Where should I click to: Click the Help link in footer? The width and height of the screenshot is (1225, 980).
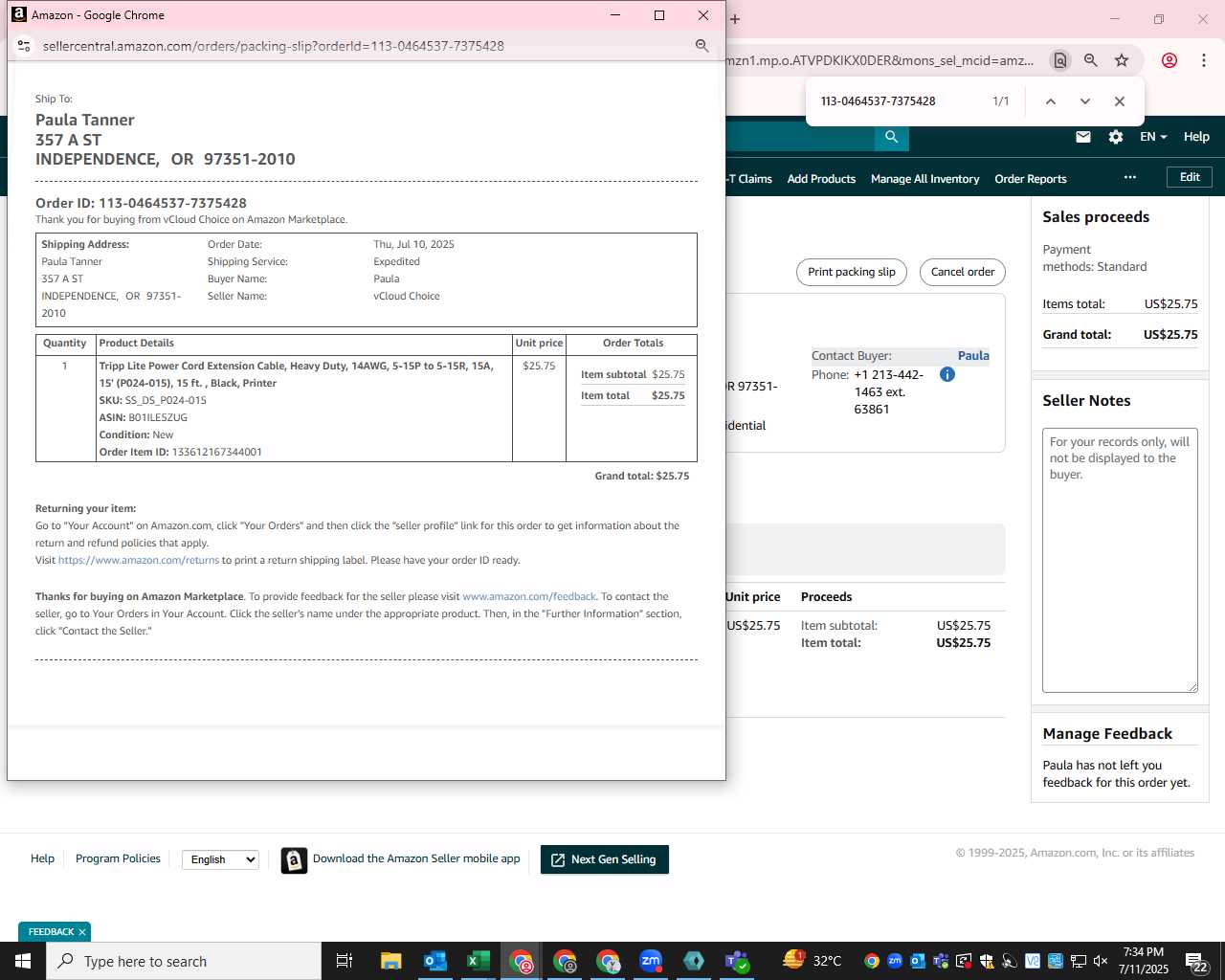[42, 858]
